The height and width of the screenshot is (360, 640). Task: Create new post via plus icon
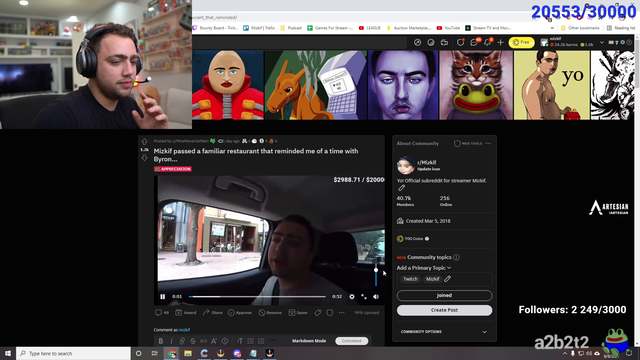coord(500,42)
